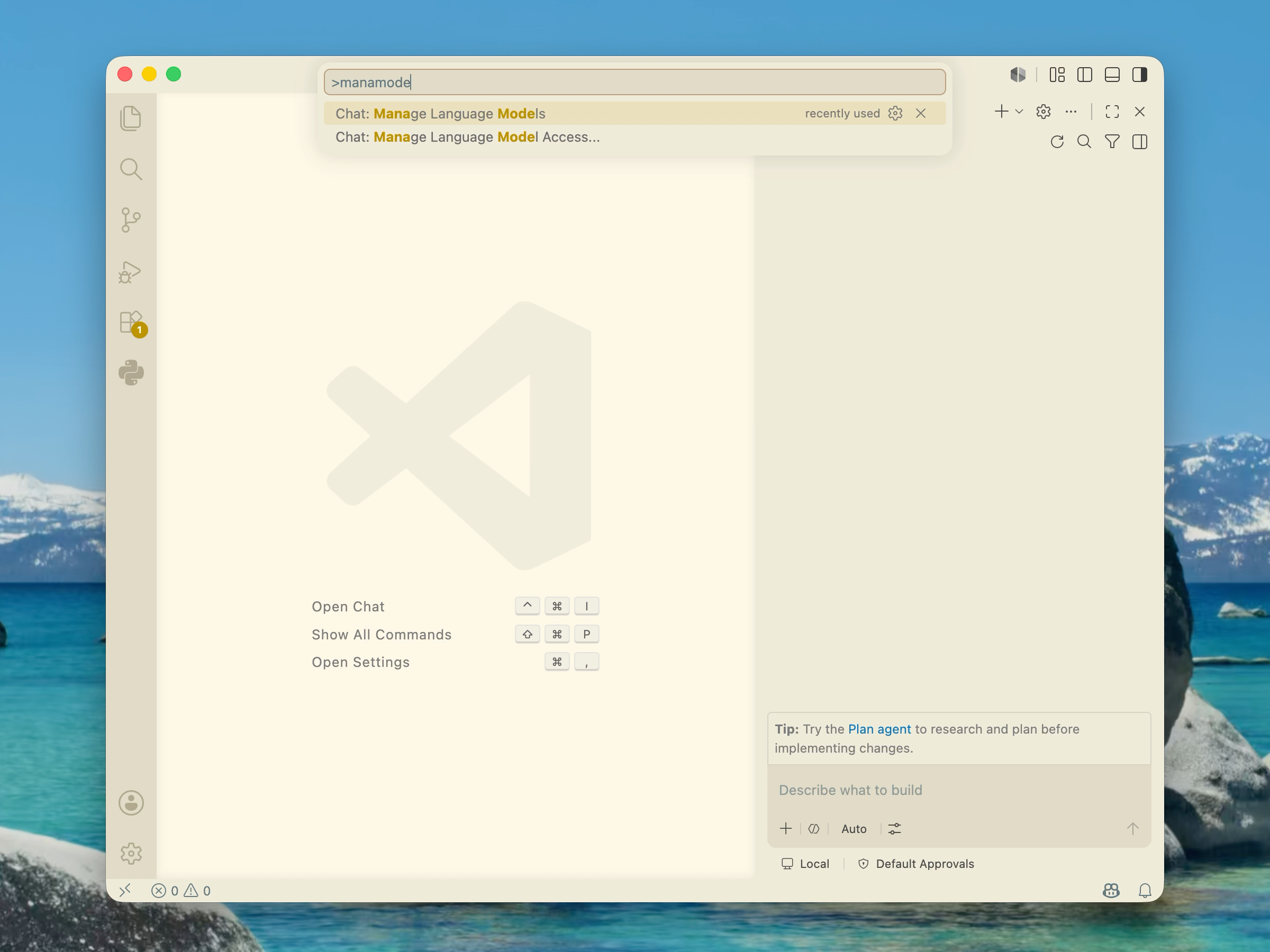1270x952 pixels.
Task: Maximize the chat panel
Action: click(1112, 111)
